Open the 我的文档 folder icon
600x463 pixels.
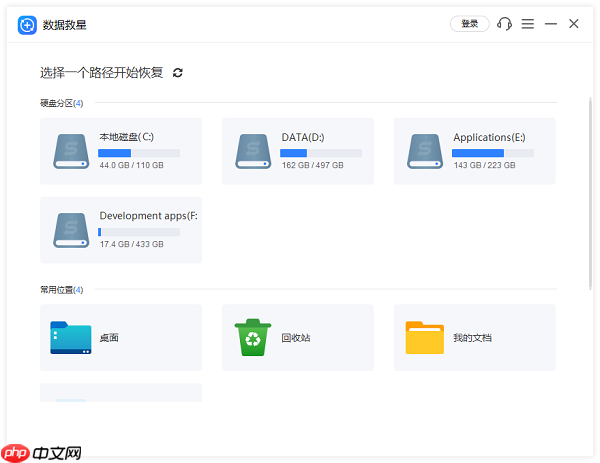coord(425,338)
